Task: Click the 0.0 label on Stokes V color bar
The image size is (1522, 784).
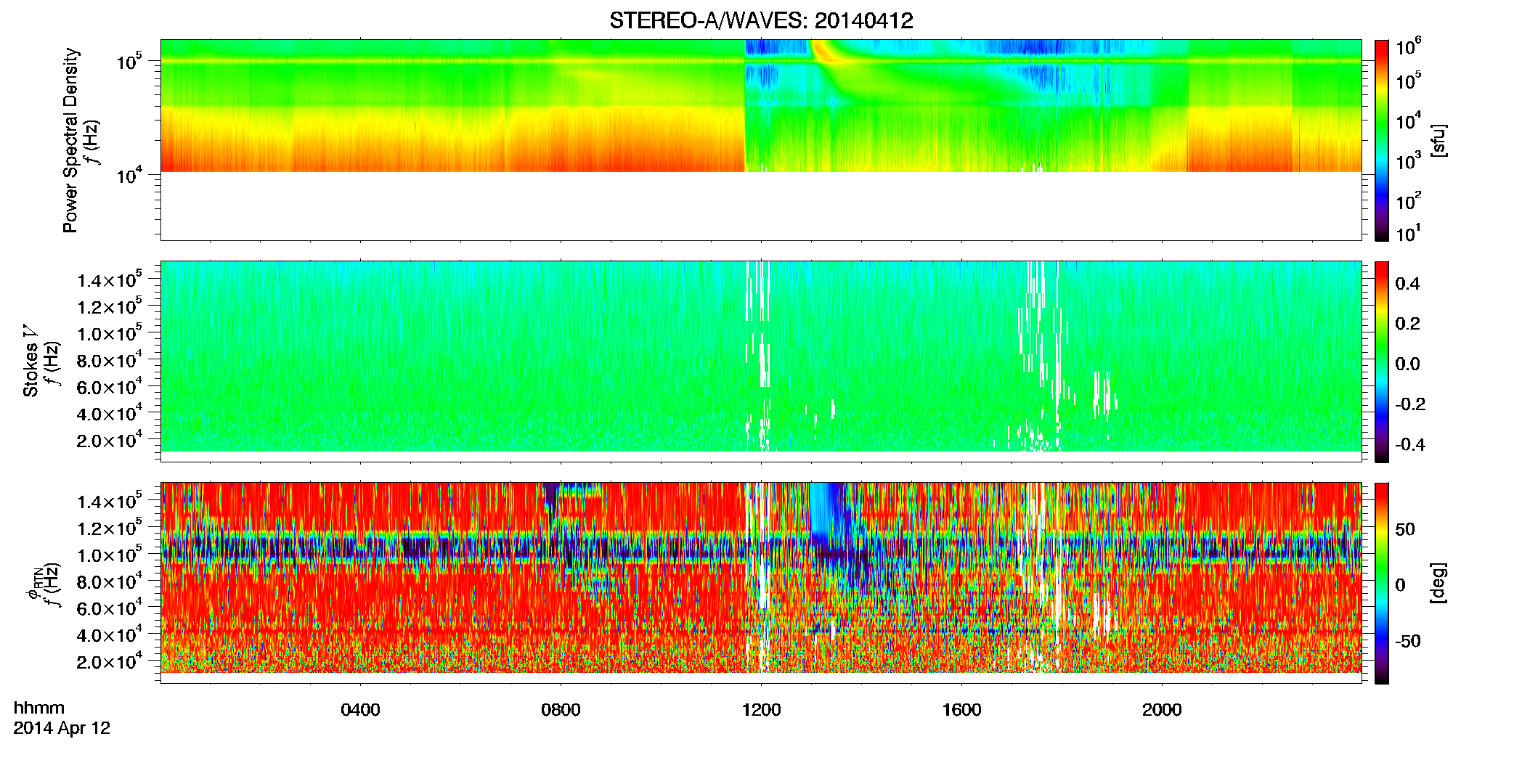Action: 1407,364
